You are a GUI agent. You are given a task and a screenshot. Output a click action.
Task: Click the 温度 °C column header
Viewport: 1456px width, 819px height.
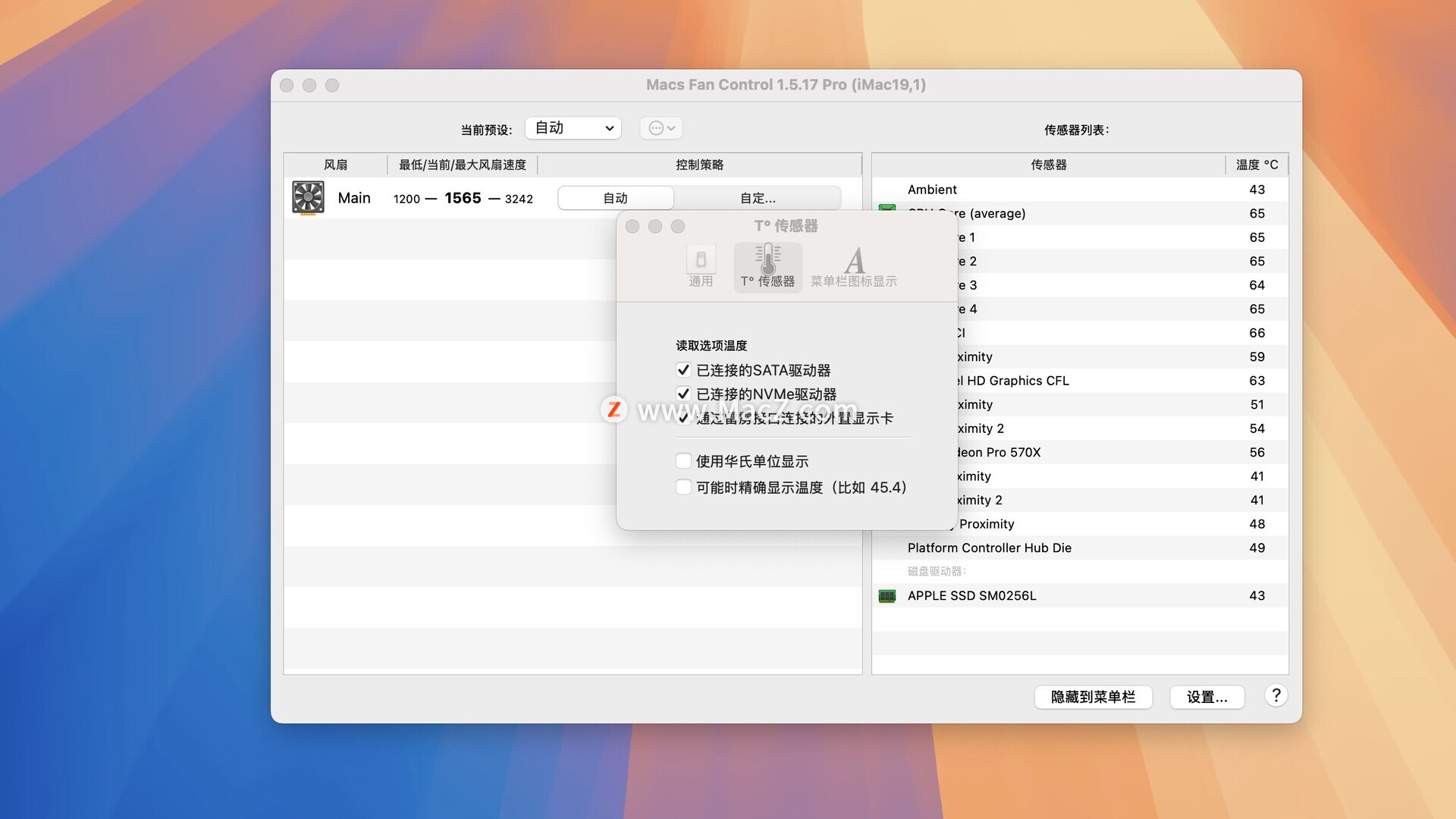tap(1257, 165)
